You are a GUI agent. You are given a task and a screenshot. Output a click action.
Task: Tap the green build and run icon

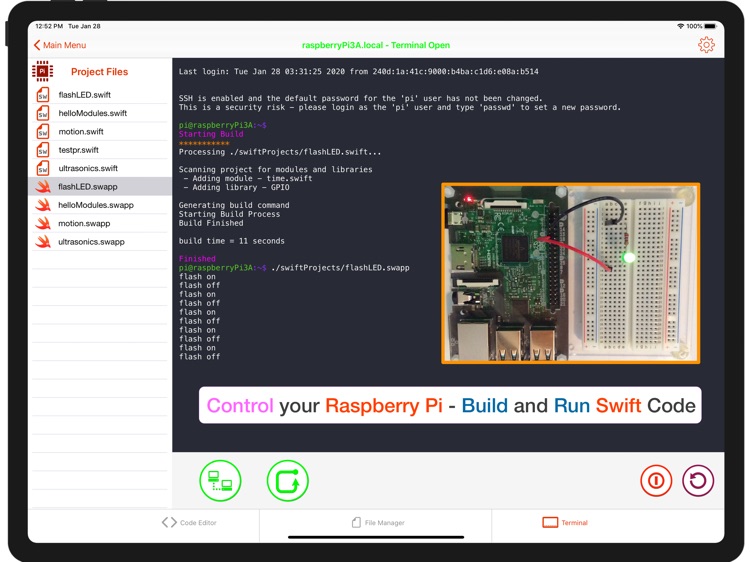pyautogui.click(x=288, y=481)
